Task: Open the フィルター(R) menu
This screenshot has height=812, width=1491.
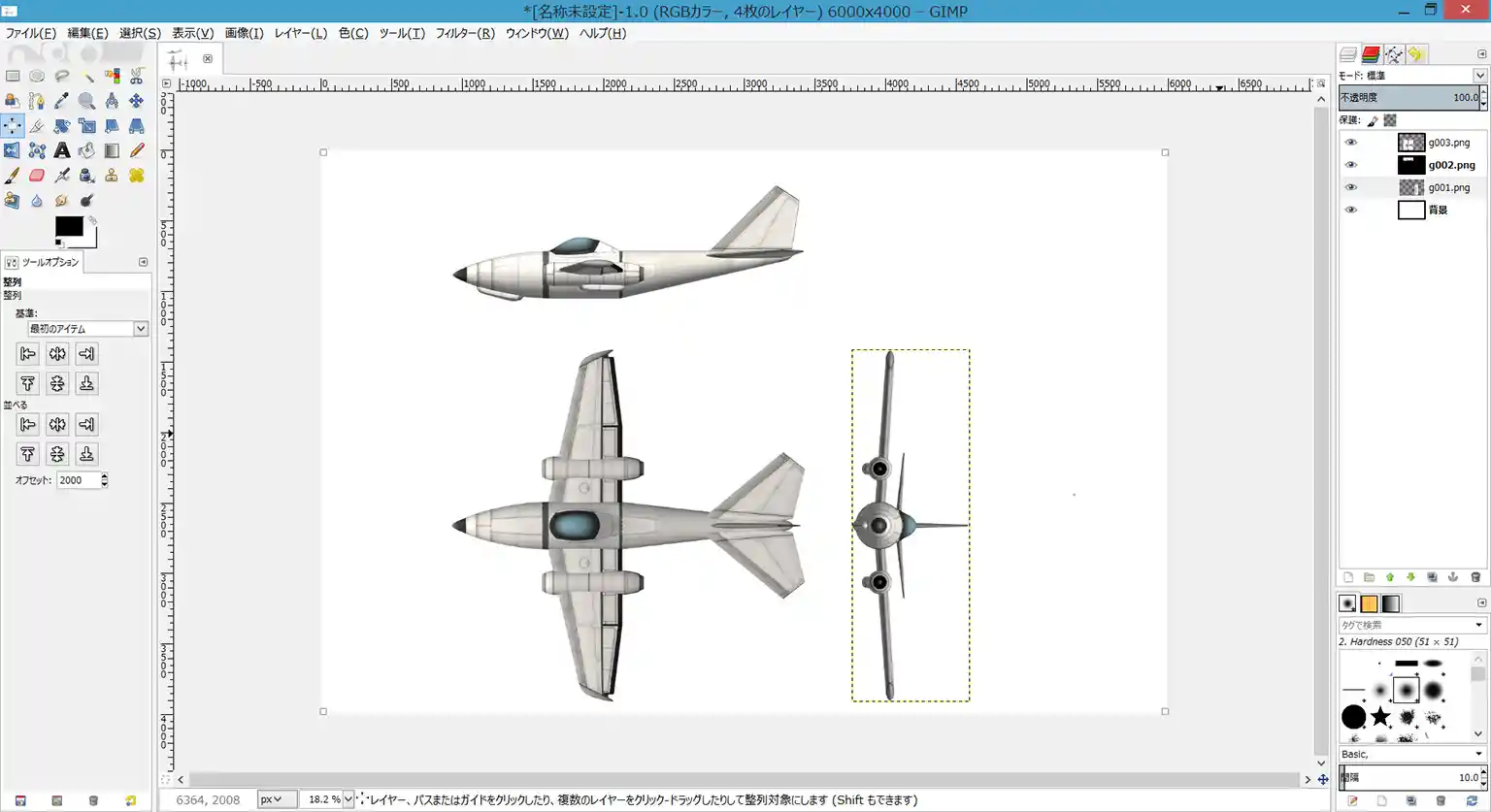Action: 465,33
